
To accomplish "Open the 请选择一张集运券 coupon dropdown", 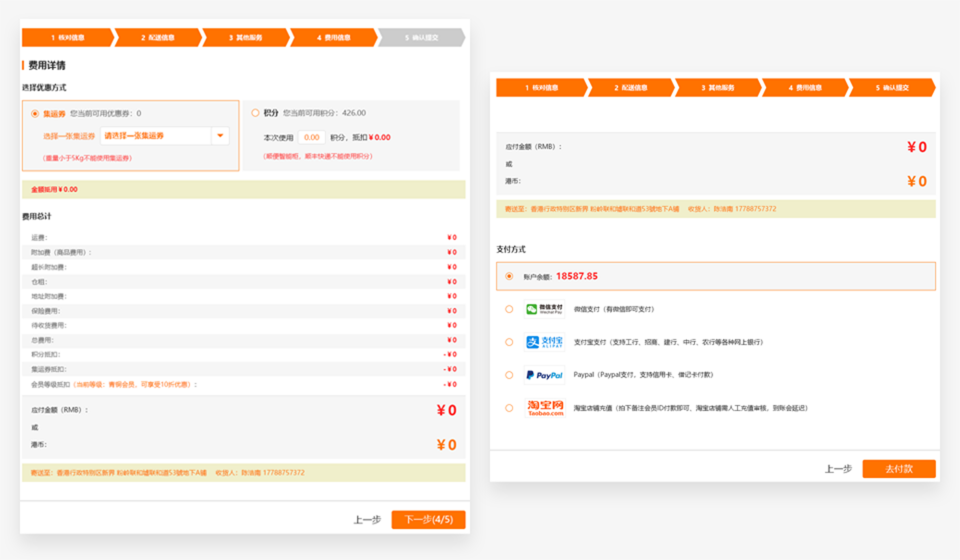I will coord(155,135).
